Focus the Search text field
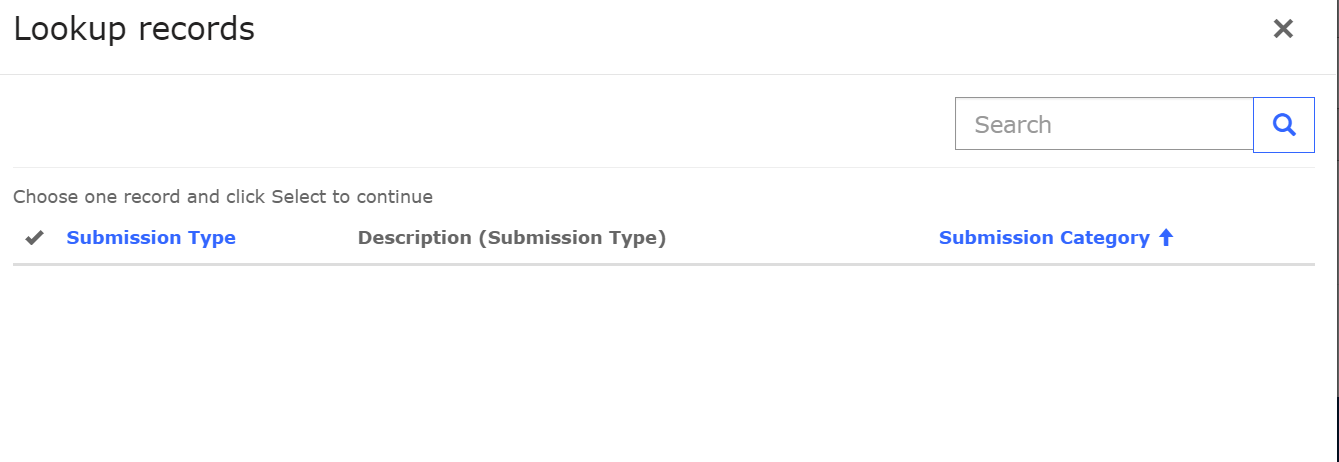This screenshot has height=462, width=1339. click(1104, 125)
